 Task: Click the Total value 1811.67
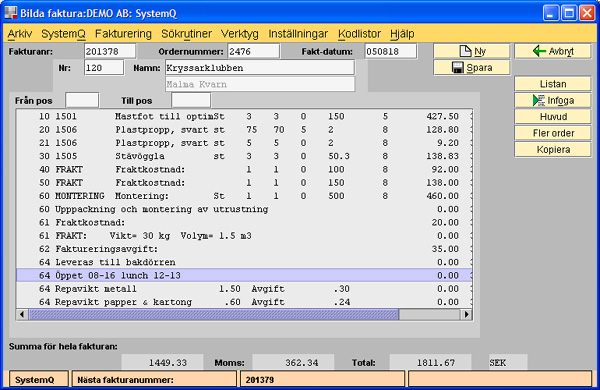[x=430, y=362]
